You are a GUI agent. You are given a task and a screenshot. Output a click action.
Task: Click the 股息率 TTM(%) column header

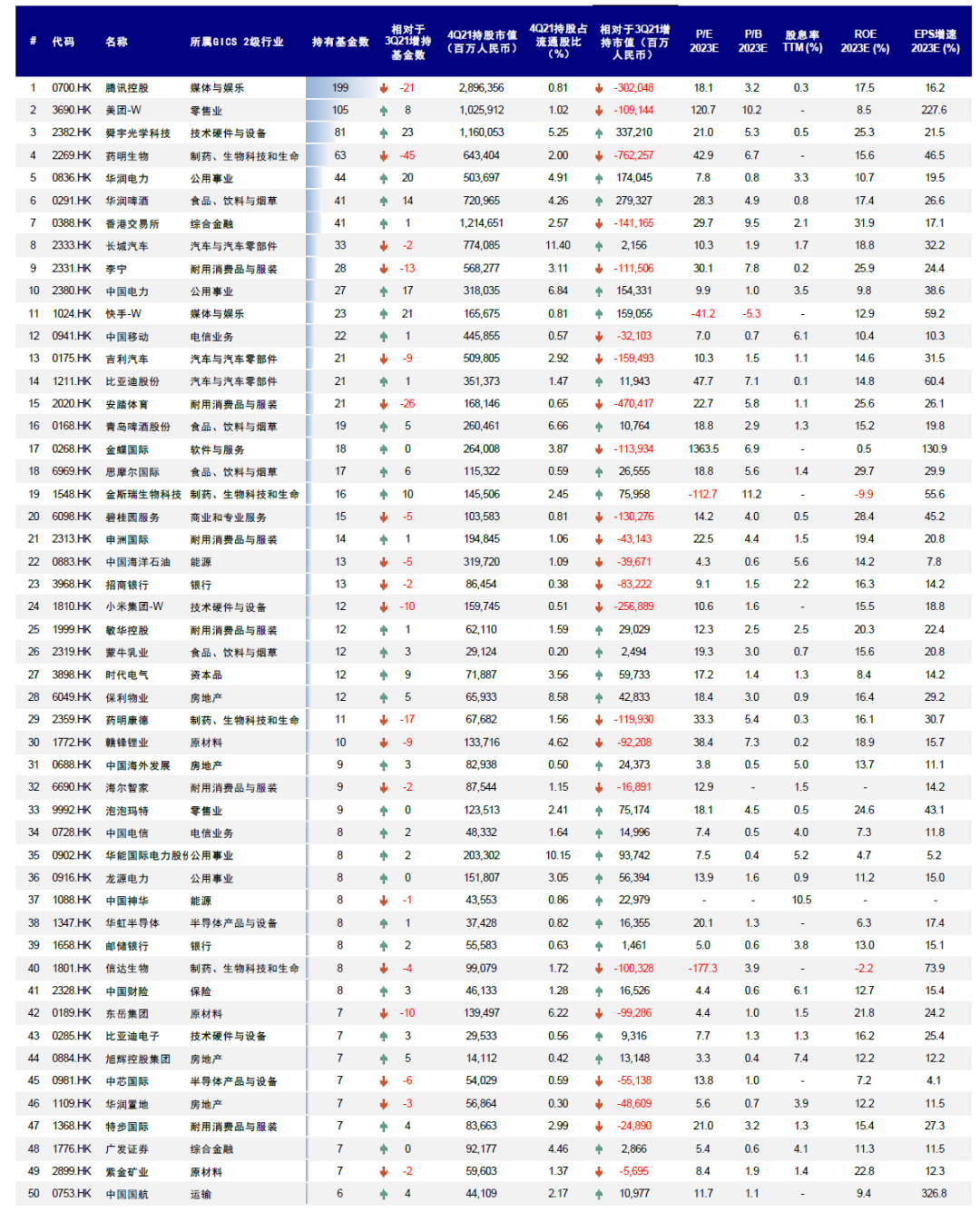tap(802, 42)
